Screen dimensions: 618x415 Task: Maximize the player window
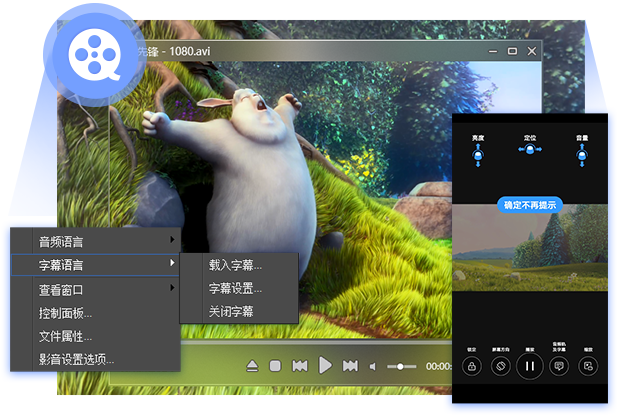(x=512, y=51)
